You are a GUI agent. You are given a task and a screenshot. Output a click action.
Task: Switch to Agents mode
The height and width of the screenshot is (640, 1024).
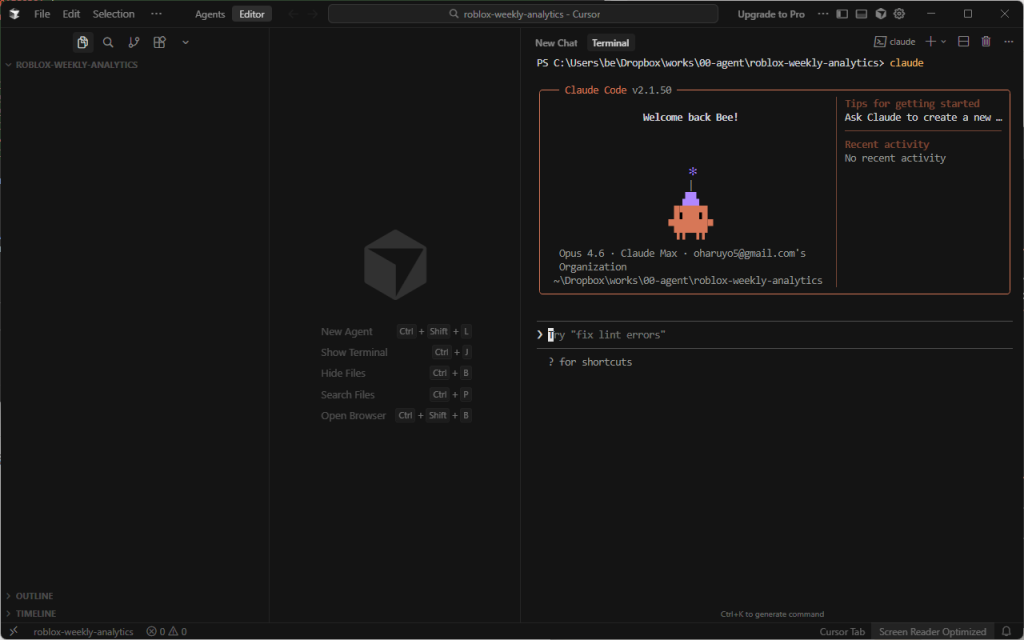click(x=210, y=14)
